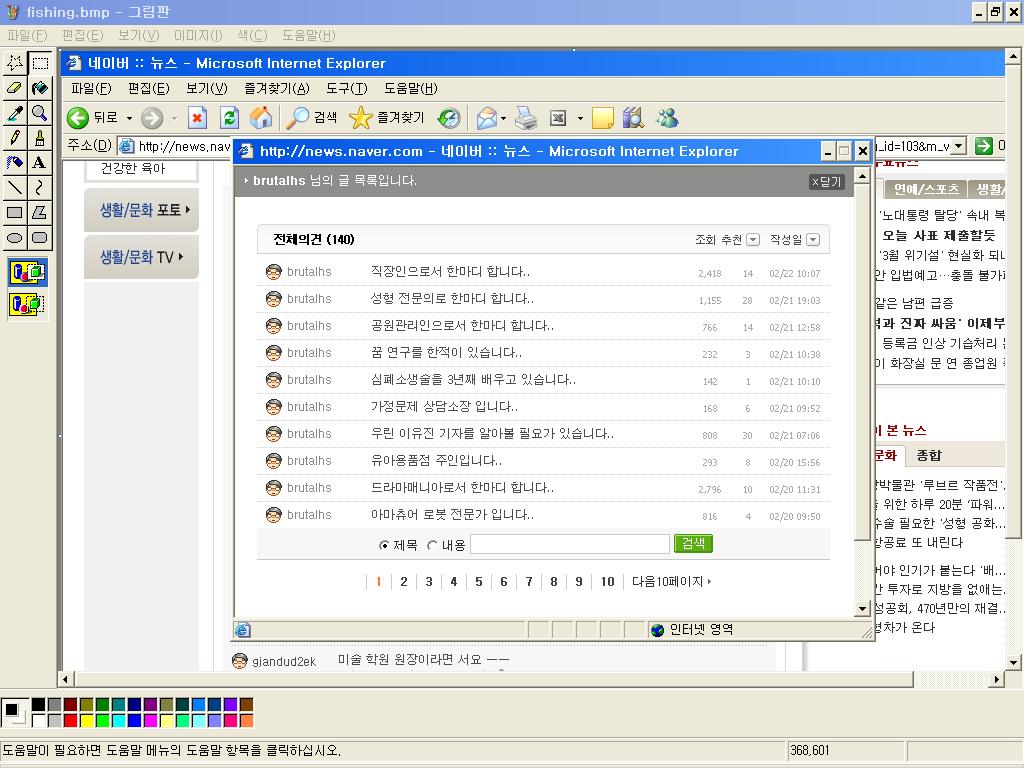Select the Pick Color eyedropper tool
This screenshot has height=768, width=1024.
[x=14, y=113]
